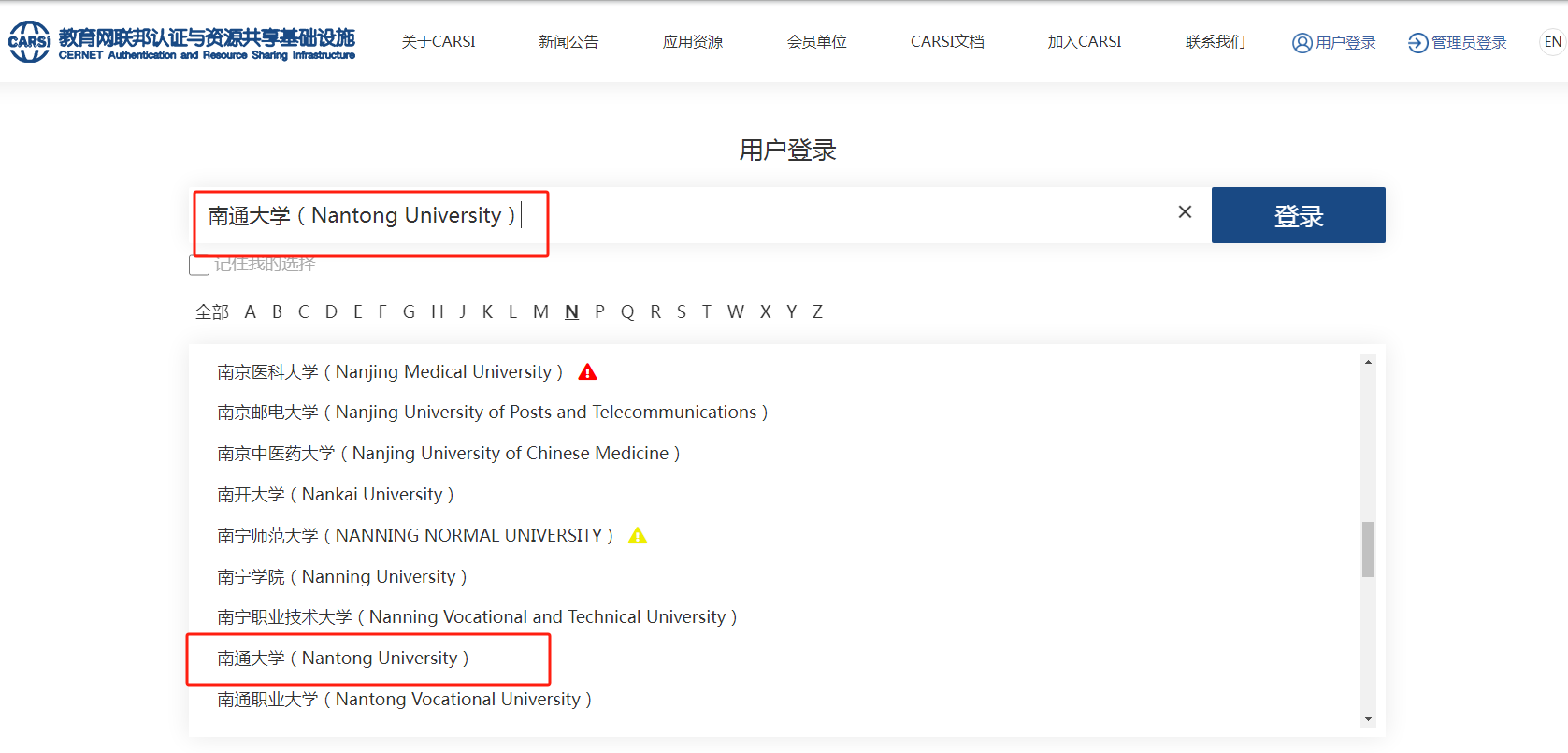Open the 应用资源 menu

coord(693,42)
